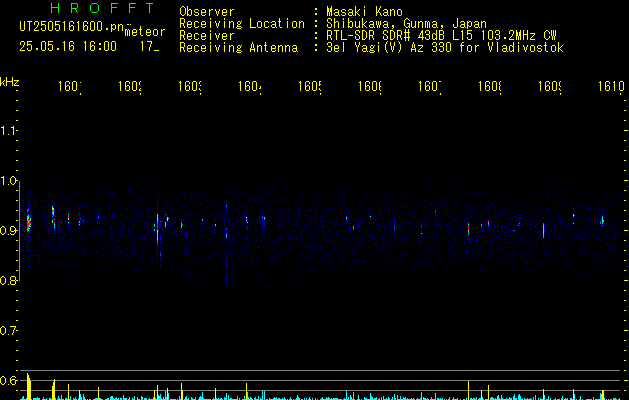Select the date stamp 25.05.16 16:00

click(x=68, y=46)
